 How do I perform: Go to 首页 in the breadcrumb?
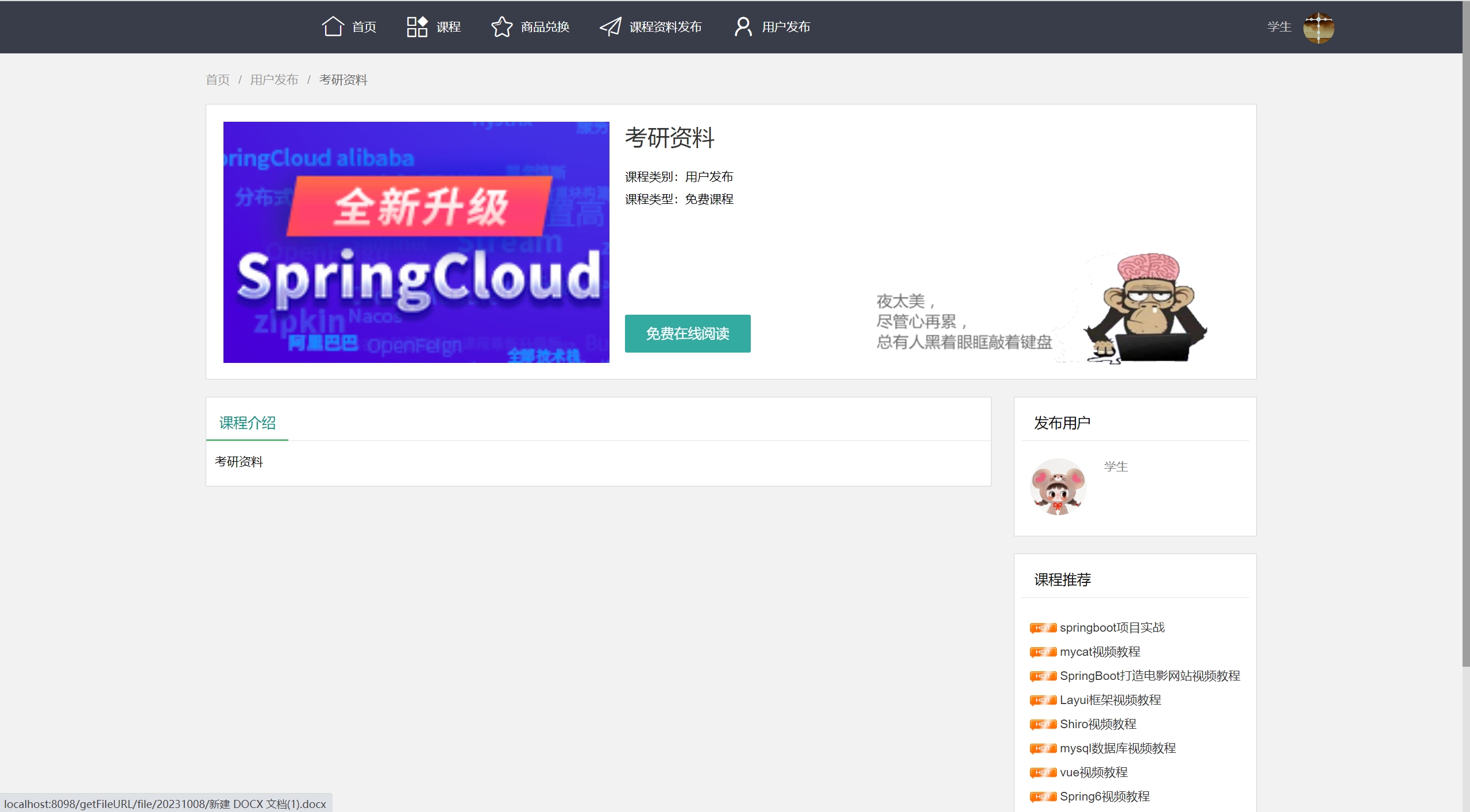point(218,80)
